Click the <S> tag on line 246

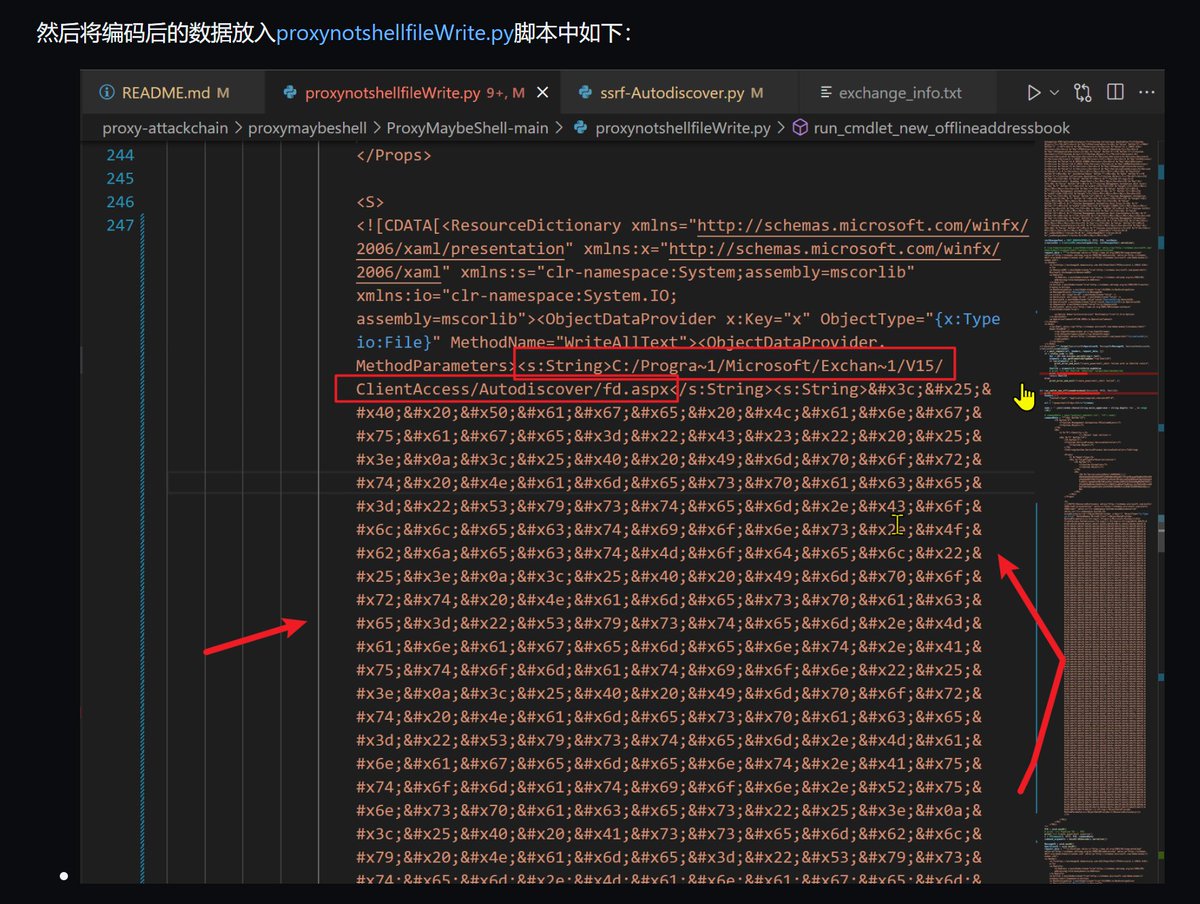point(370,202)
